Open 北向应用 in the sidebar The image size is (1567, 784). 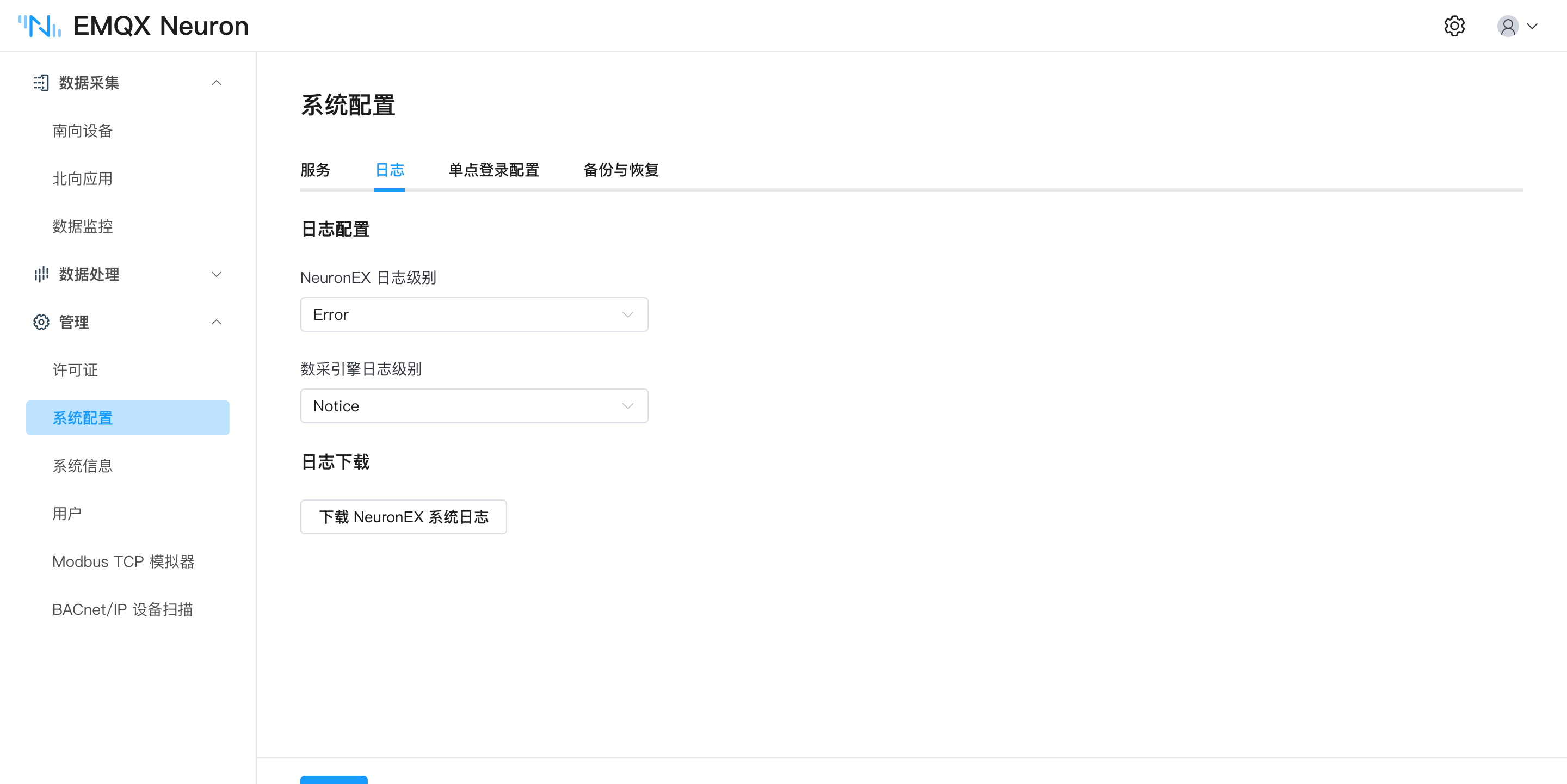(82, 179)
